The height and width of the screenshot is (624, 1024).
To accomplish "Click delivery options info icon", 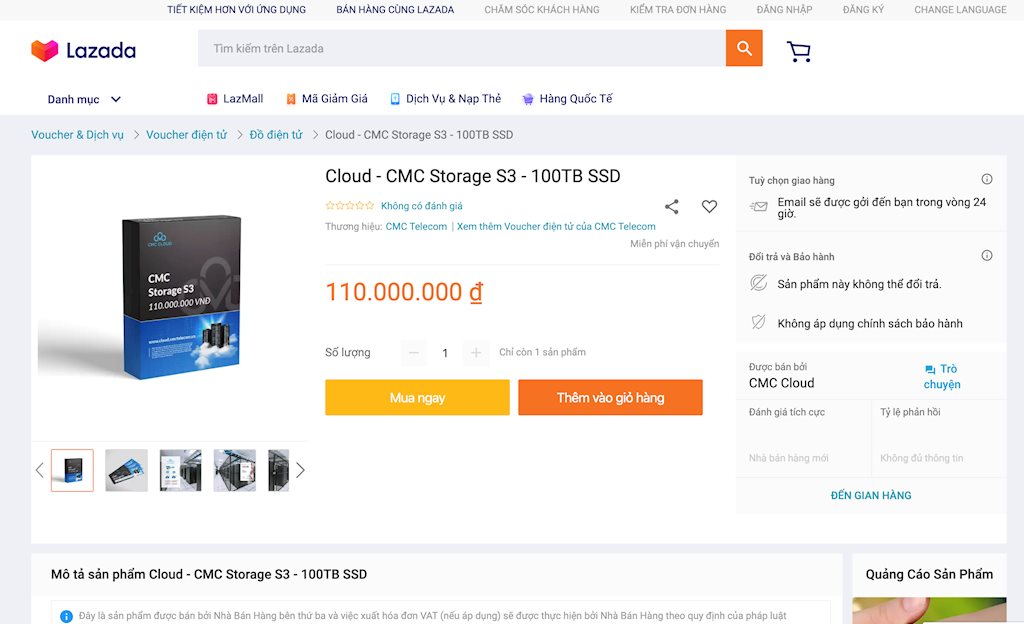I will point(987,180).
